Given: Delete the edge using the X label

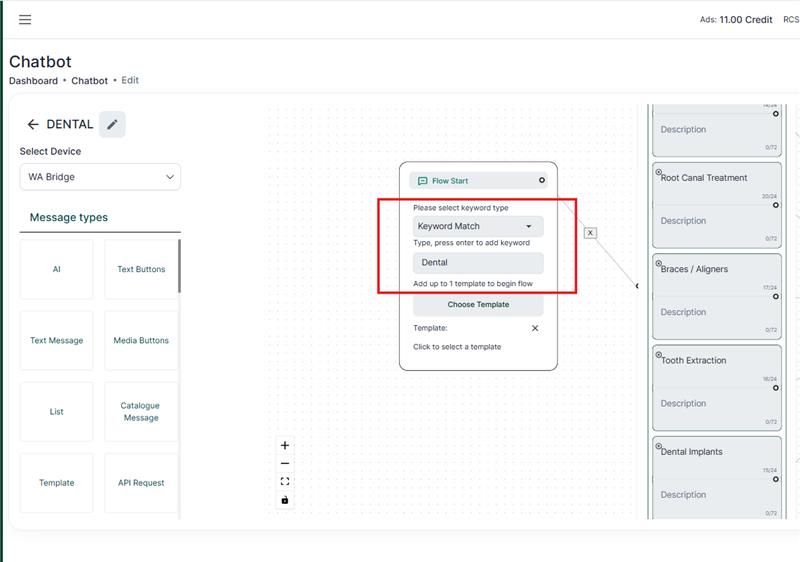Looking at the screenshot, I should [x=590, y=233].
